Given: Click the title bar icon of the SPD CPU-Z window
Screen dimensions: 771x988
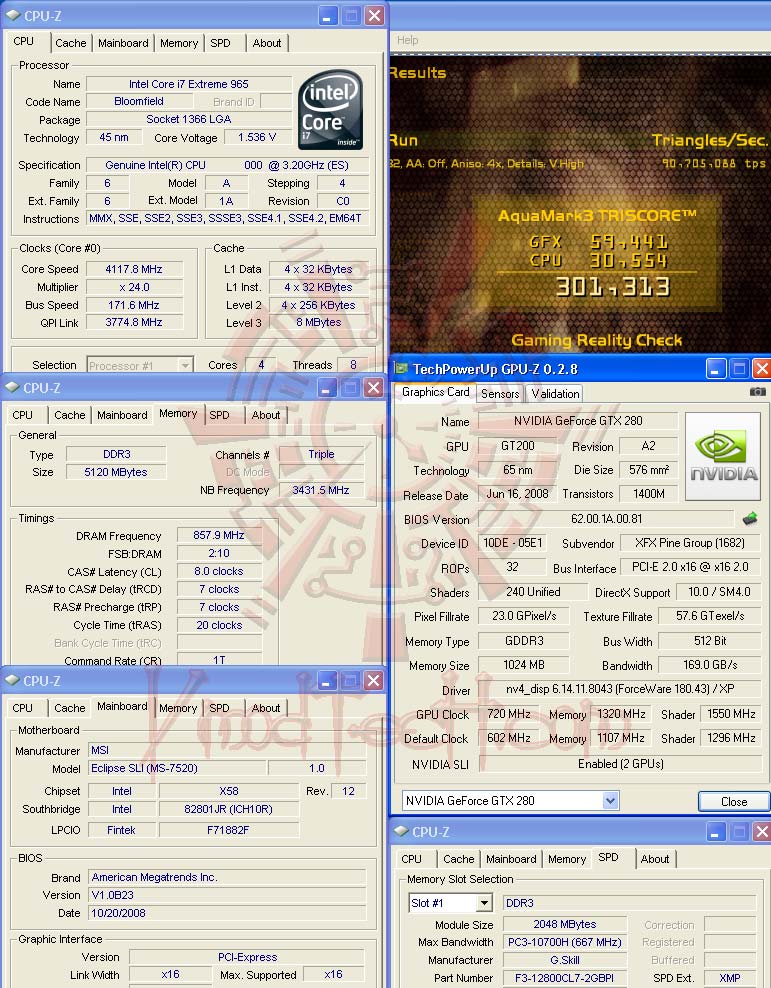Looking at the screenshot, I should (x=401, y=831).
